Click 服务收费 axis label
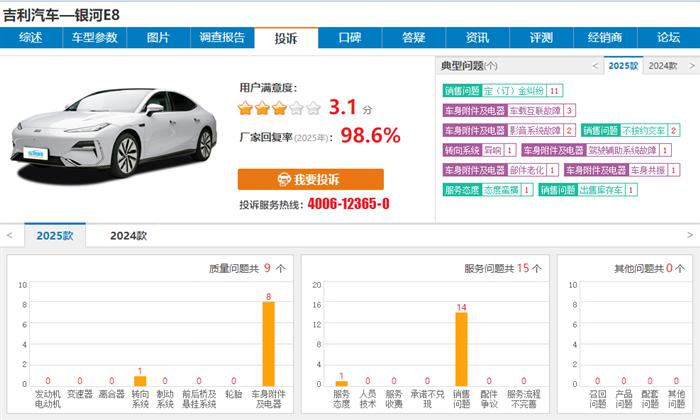The image size is (700, 420). (x=394, y=399)
